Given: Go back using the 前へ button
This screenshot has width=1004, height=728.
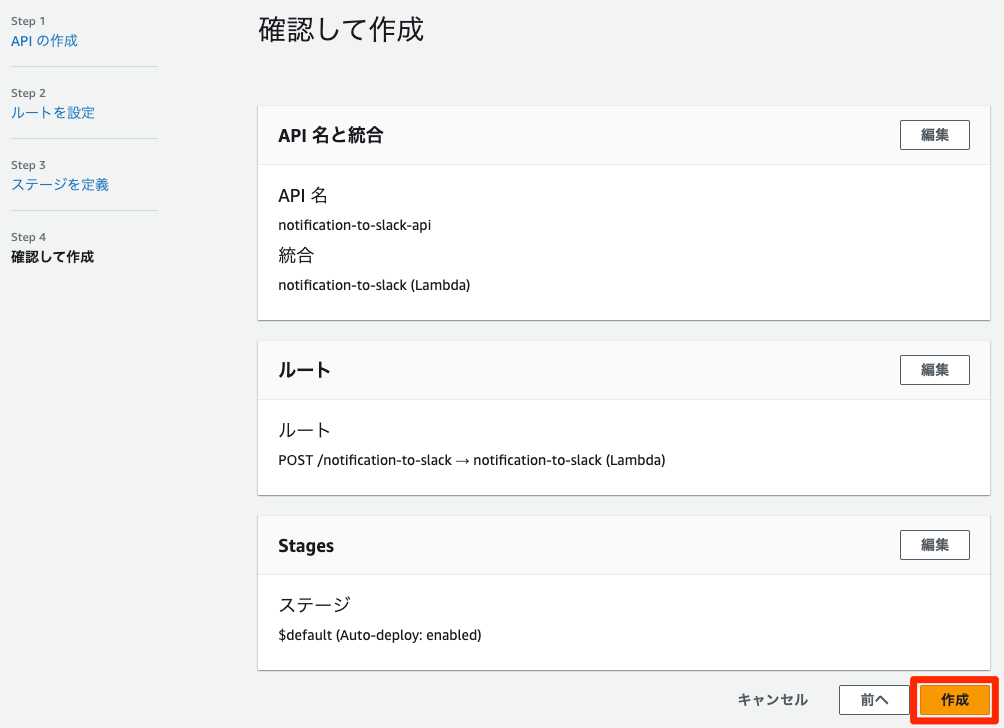Looking at the screenshot, I should coord(874,700).
